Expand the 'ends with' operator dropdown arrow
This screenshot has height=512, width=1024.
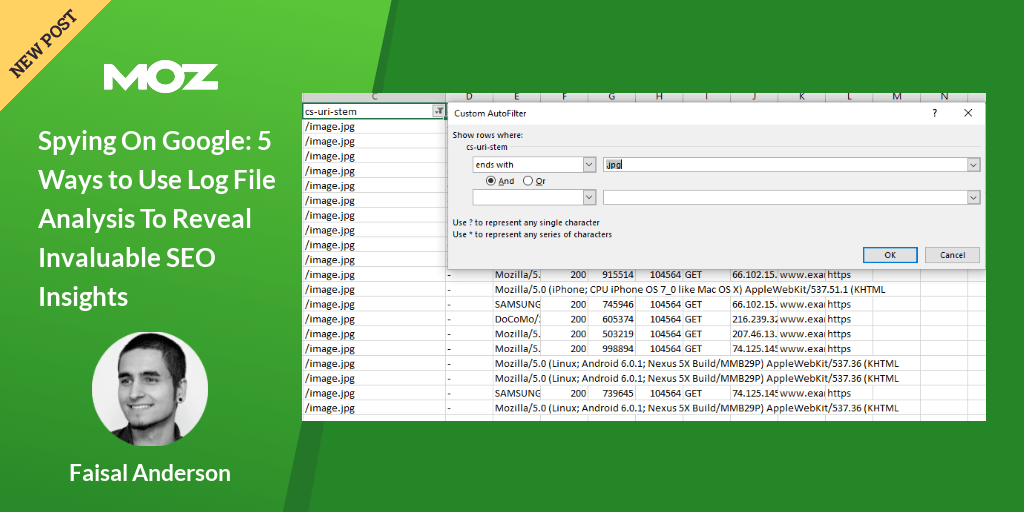pos(590,165)
